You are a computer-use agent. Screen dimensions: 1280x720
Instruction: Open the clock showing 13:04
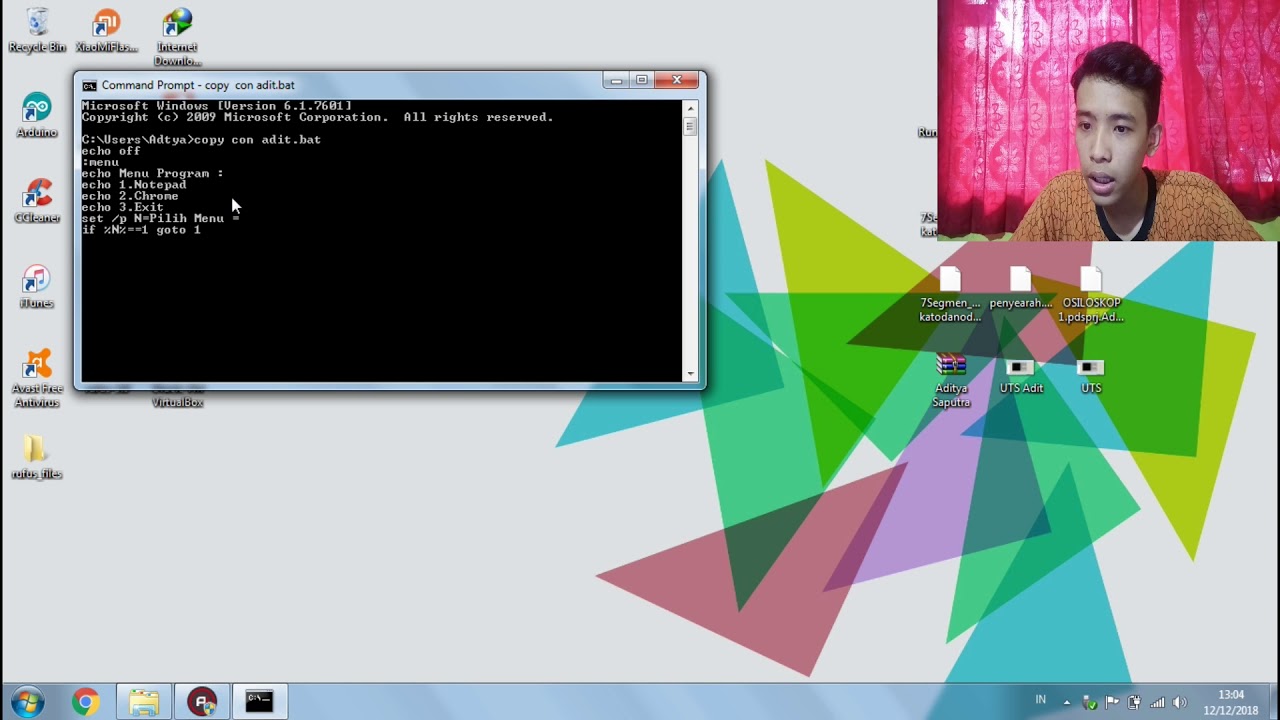(x=1231, y=702)
